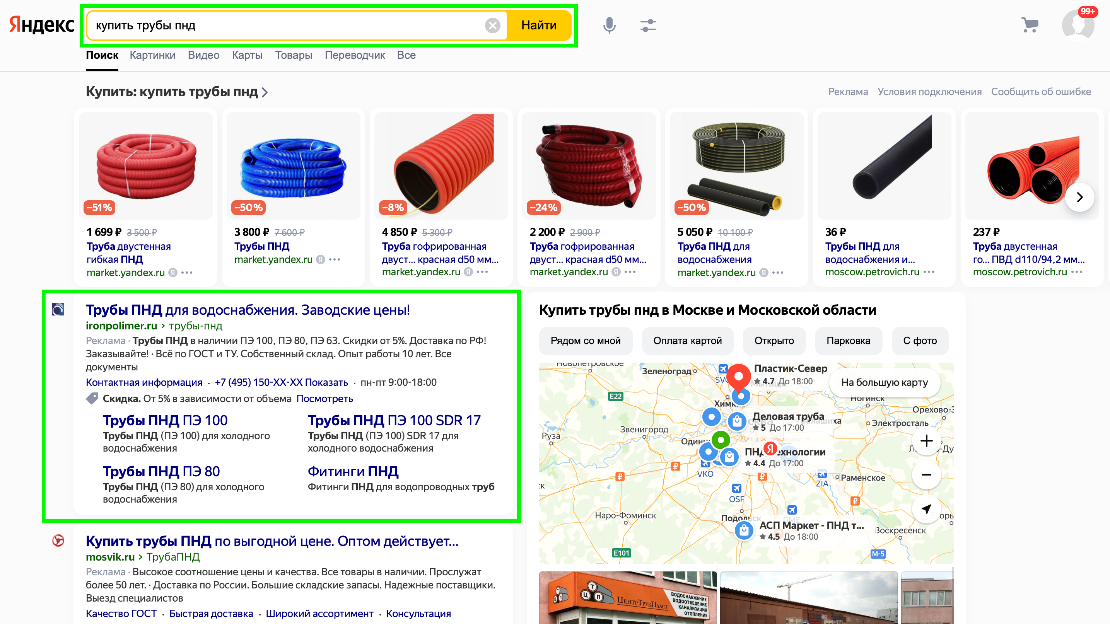Zoom out the map with minus button
Viewport: 1110px width, 624px height.
point(926,475)
